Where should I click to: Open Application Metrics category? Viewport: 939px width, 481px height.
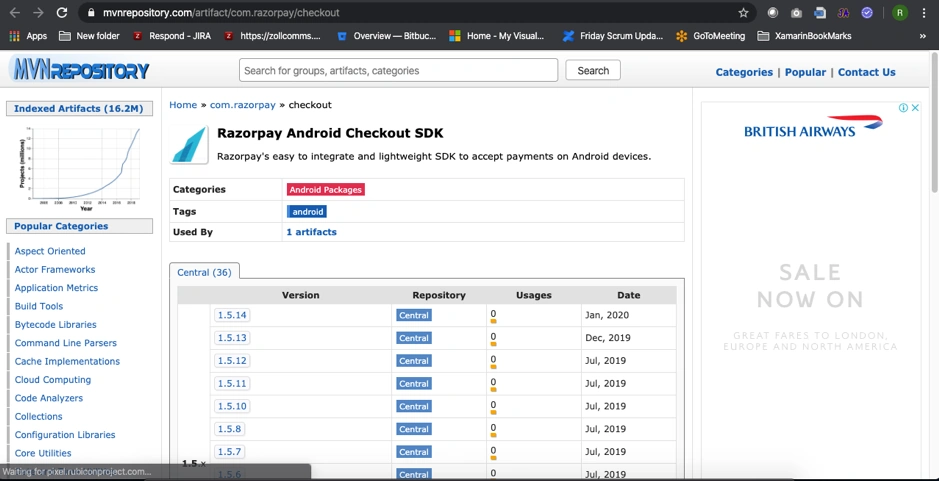click(x=56, y=288)
